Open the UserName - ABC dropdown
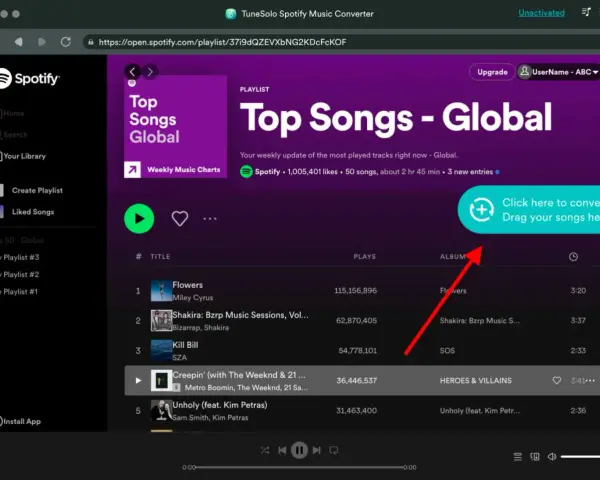The height and width of the screenshot is (480, 600). pyautogui.click(x=558, y=72)
